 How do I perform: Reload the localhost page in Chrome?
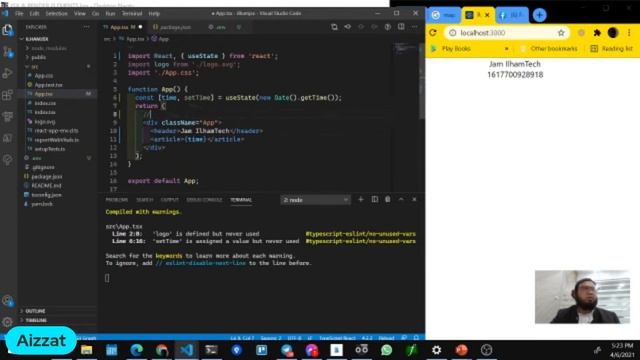pyautogui.click(x=433, y=33)
